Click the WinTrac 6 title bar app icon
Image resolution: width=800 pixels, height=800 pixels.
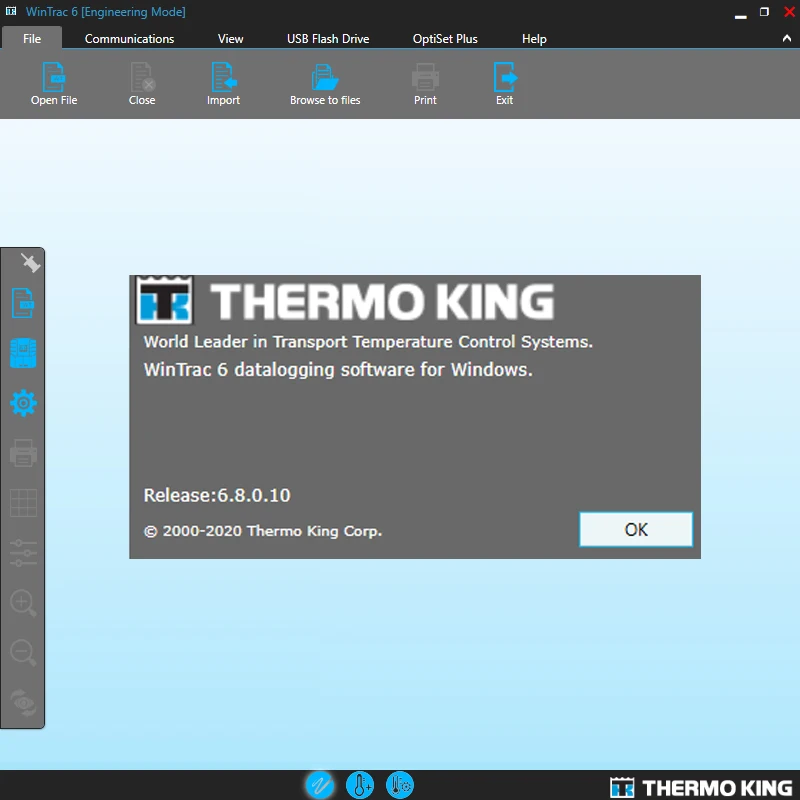(11, 11)
